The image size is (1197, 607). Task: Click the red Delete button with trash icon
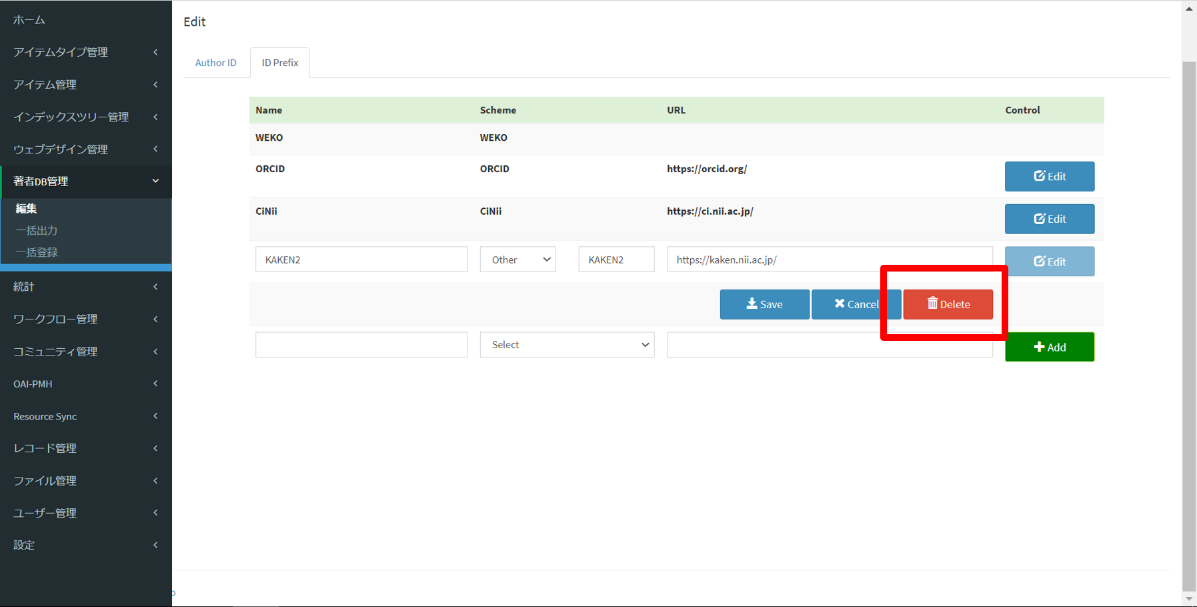948,304
